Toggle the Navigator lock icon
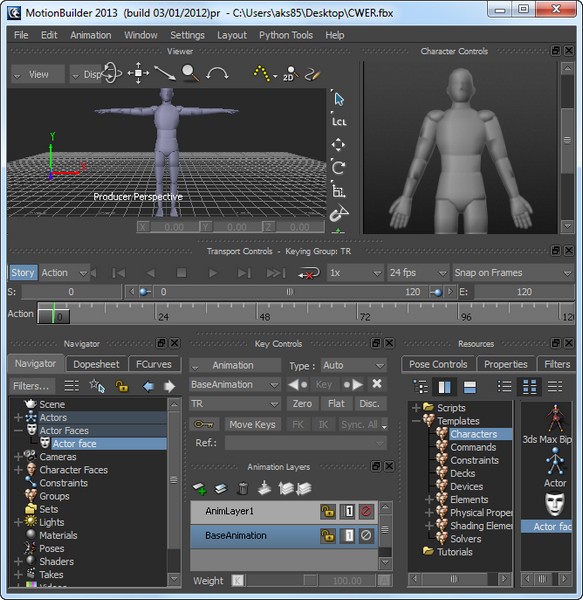This screenshot has height=600, width=583. click(x=122, y=386)
